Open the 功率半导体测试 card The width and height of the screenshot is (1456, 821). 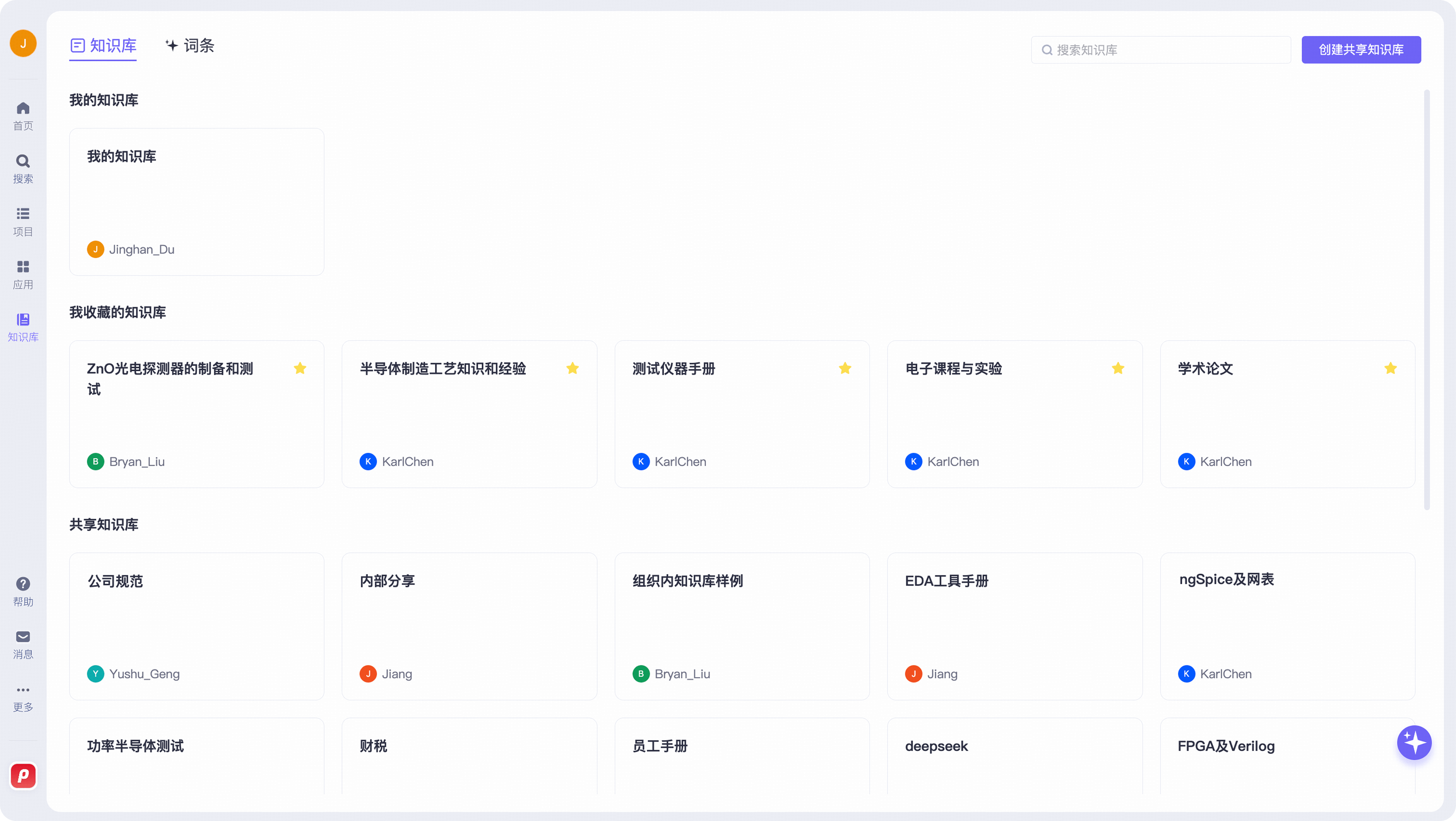click(197, 756)
